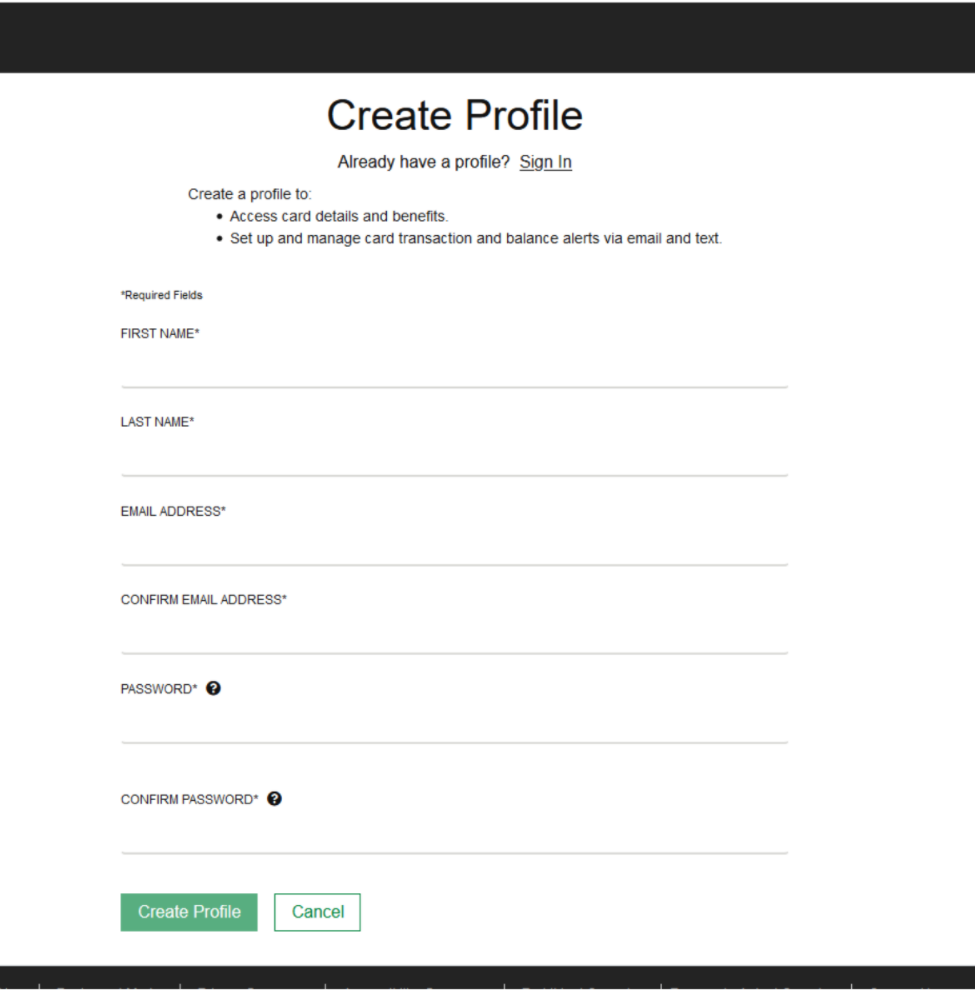Click the CONFIRM EMAIL ADDRESS label text
The height and width of the screenshot is (990, 975).
(x=203, y=600)
